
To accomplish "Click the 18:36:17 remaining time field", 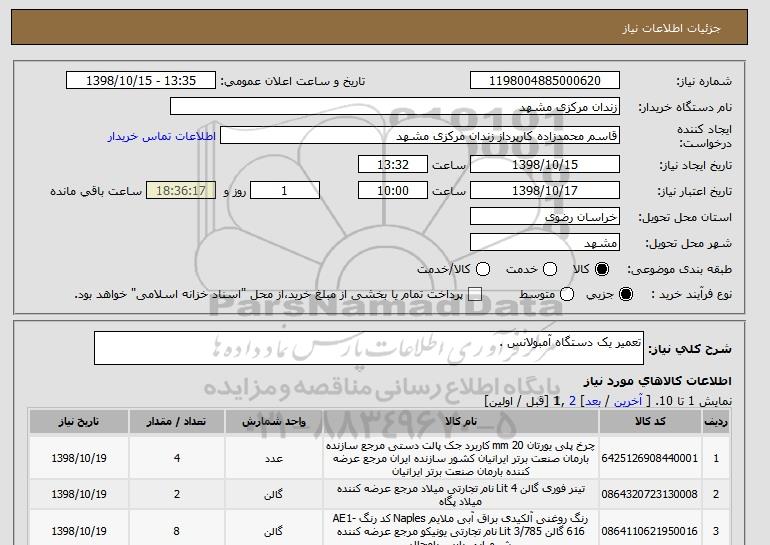I will coord(181,191).
